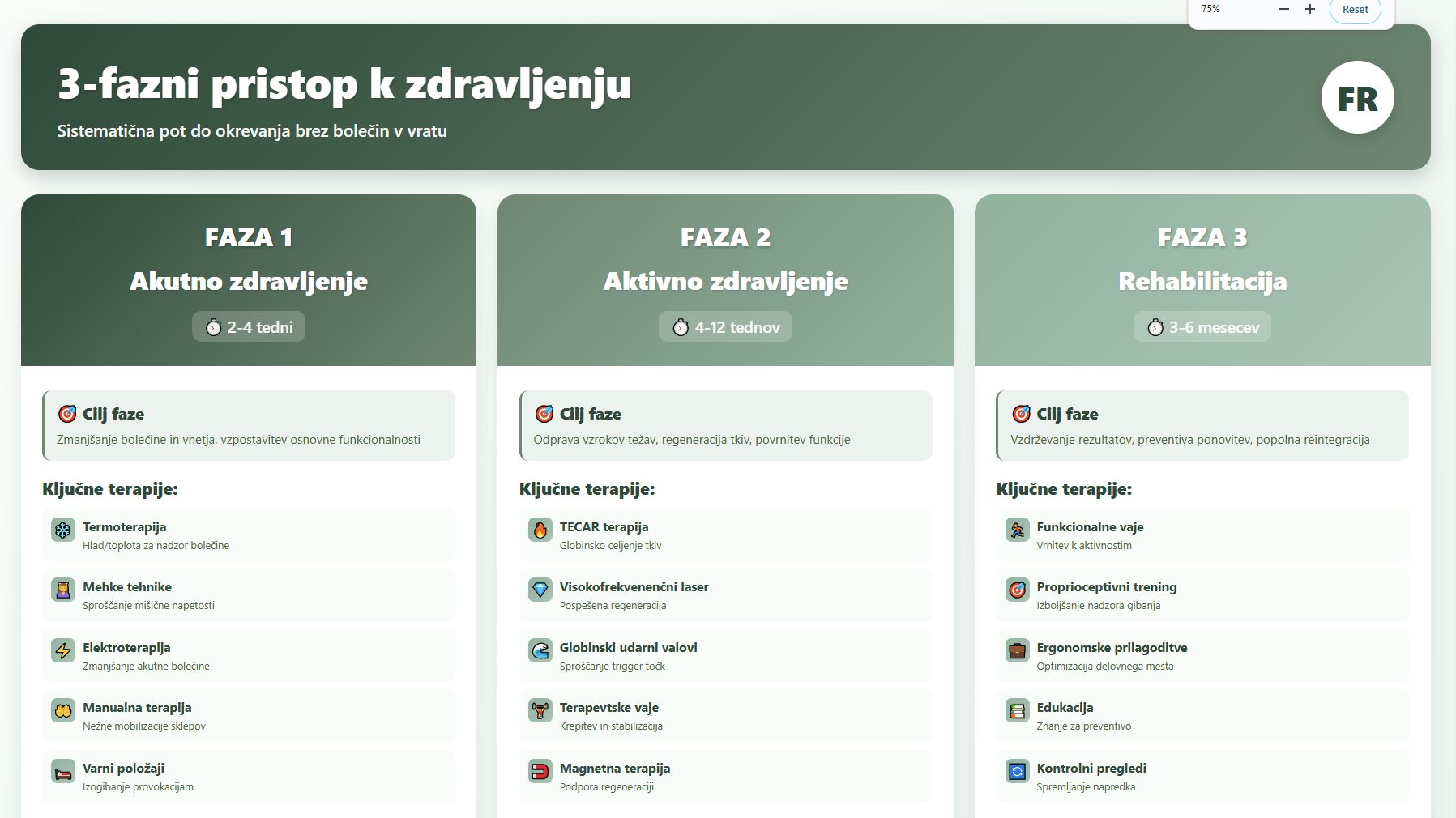Click the 4-12 tednov duration badge
The width and height of the screenshot is (1456, 818).
click(725, 326)
